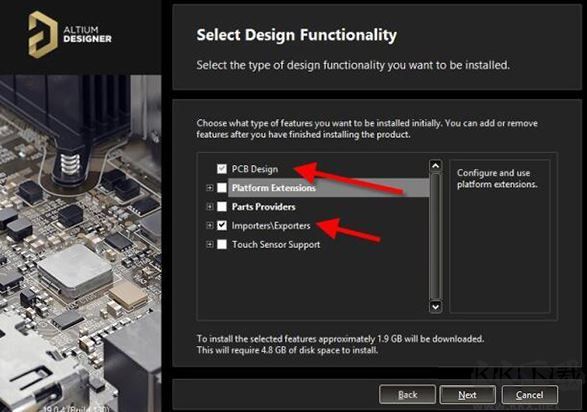Enable the Touch Sensor Support checkbox
The height and width of the screenshot is (412, 587).
(x=222, y=244)
